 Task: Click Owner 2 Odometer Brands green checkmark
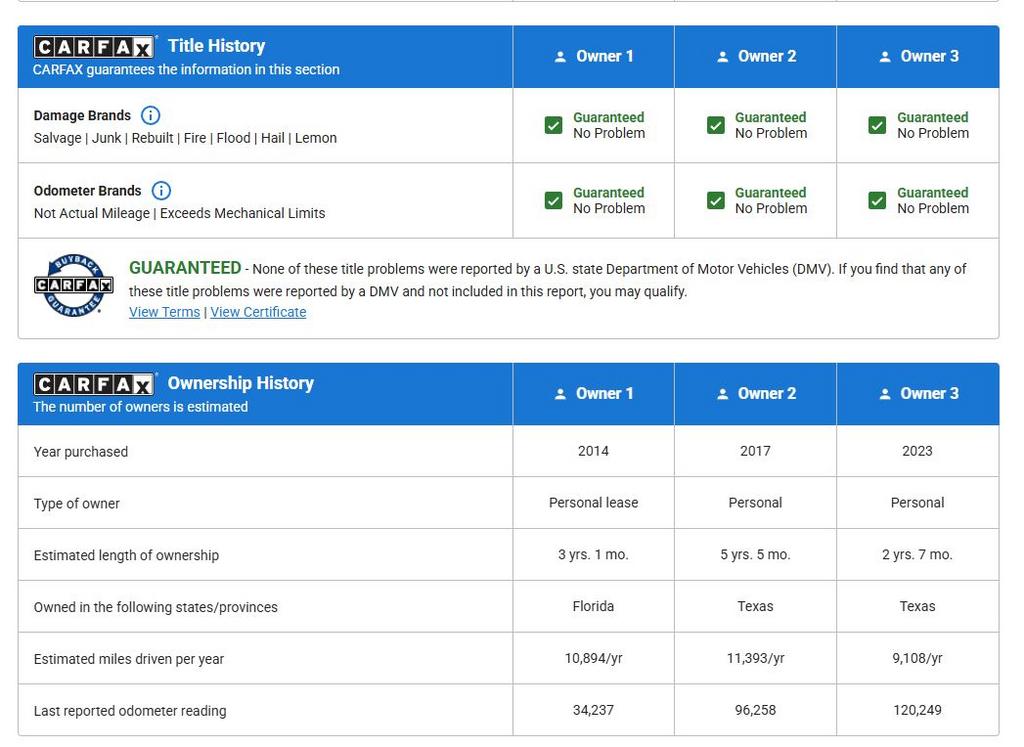715,200
